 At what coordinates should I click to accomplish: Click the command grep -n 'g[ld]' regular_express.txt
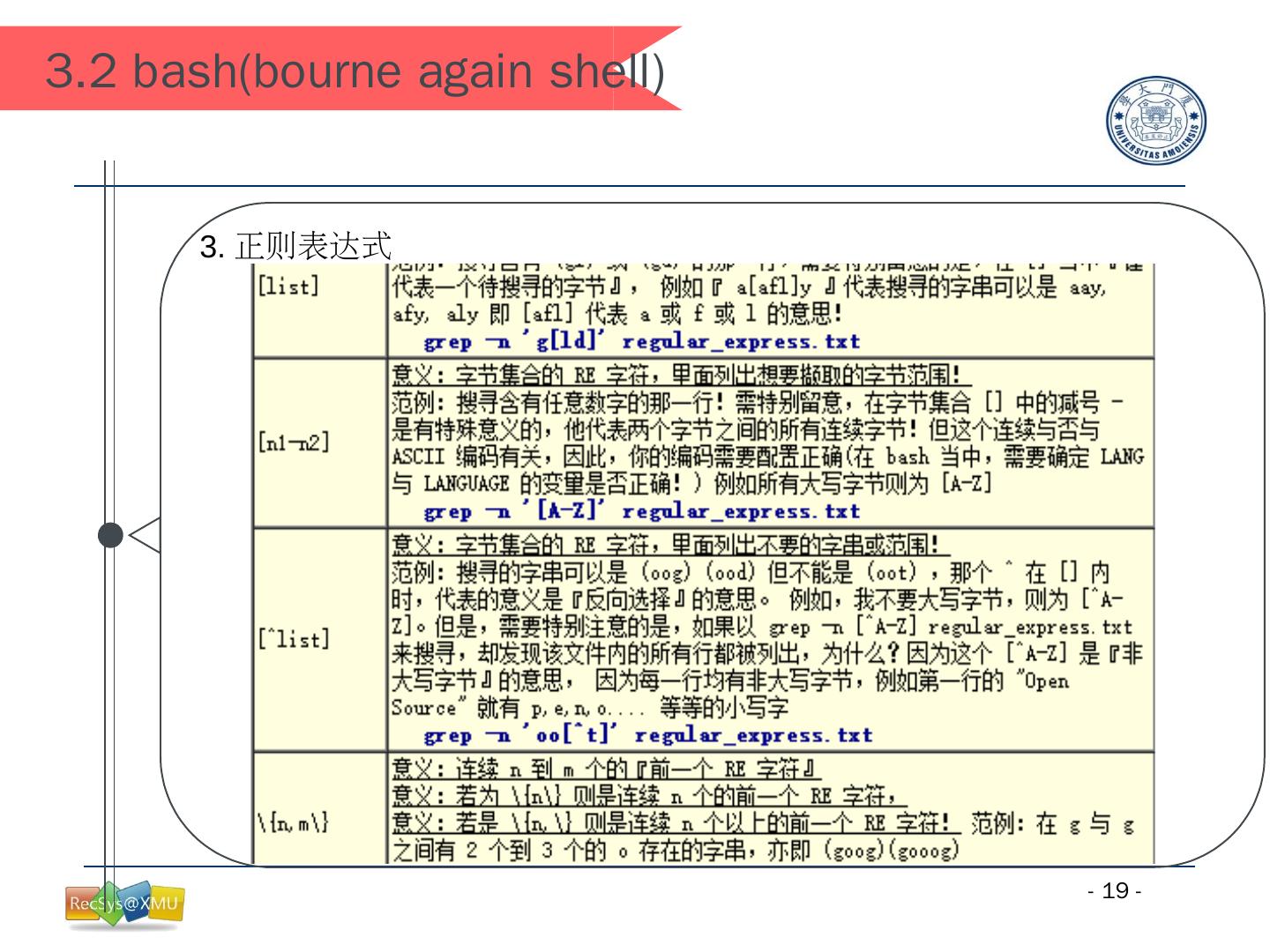pyautogui.click(x=641, y=342)
